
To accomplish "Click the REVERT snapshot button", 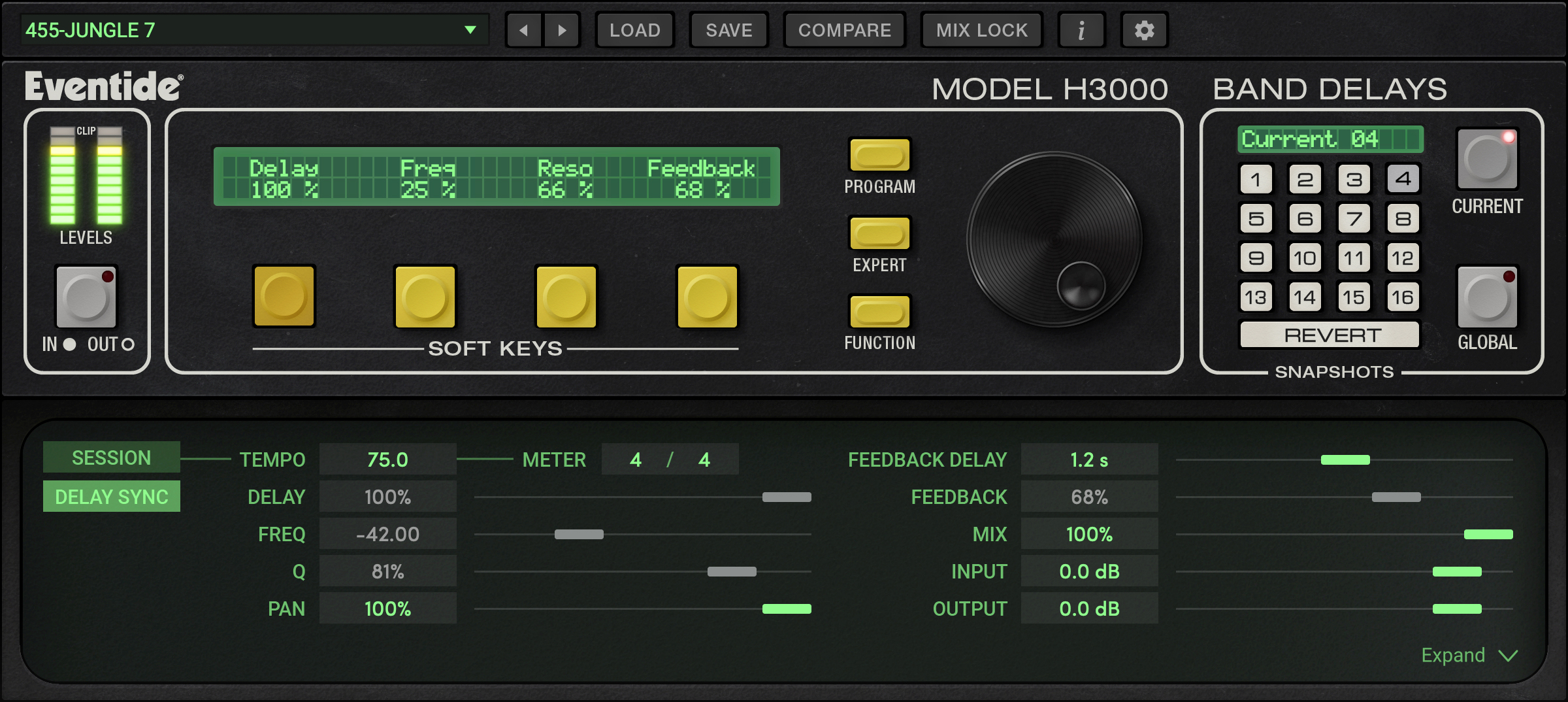I will [1330, 335].
